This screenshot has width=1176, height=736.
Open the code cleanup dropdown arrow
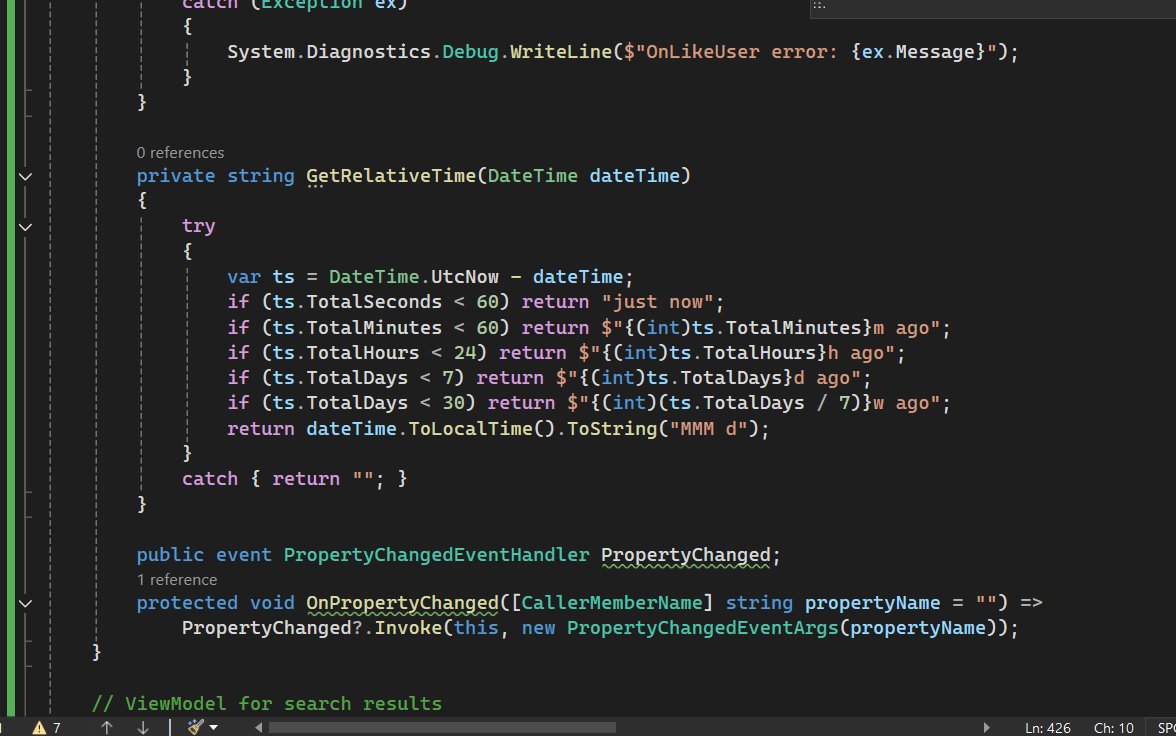(214, 727)
